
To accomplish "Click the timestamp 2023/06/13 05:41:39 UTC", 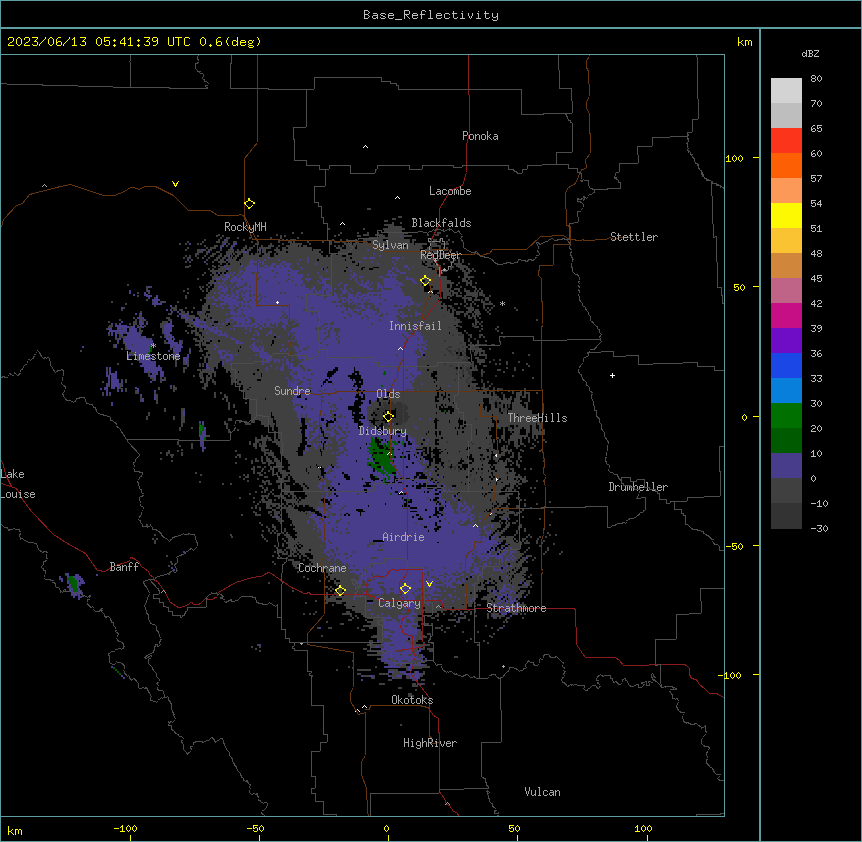I will click(x=99, y=42).
